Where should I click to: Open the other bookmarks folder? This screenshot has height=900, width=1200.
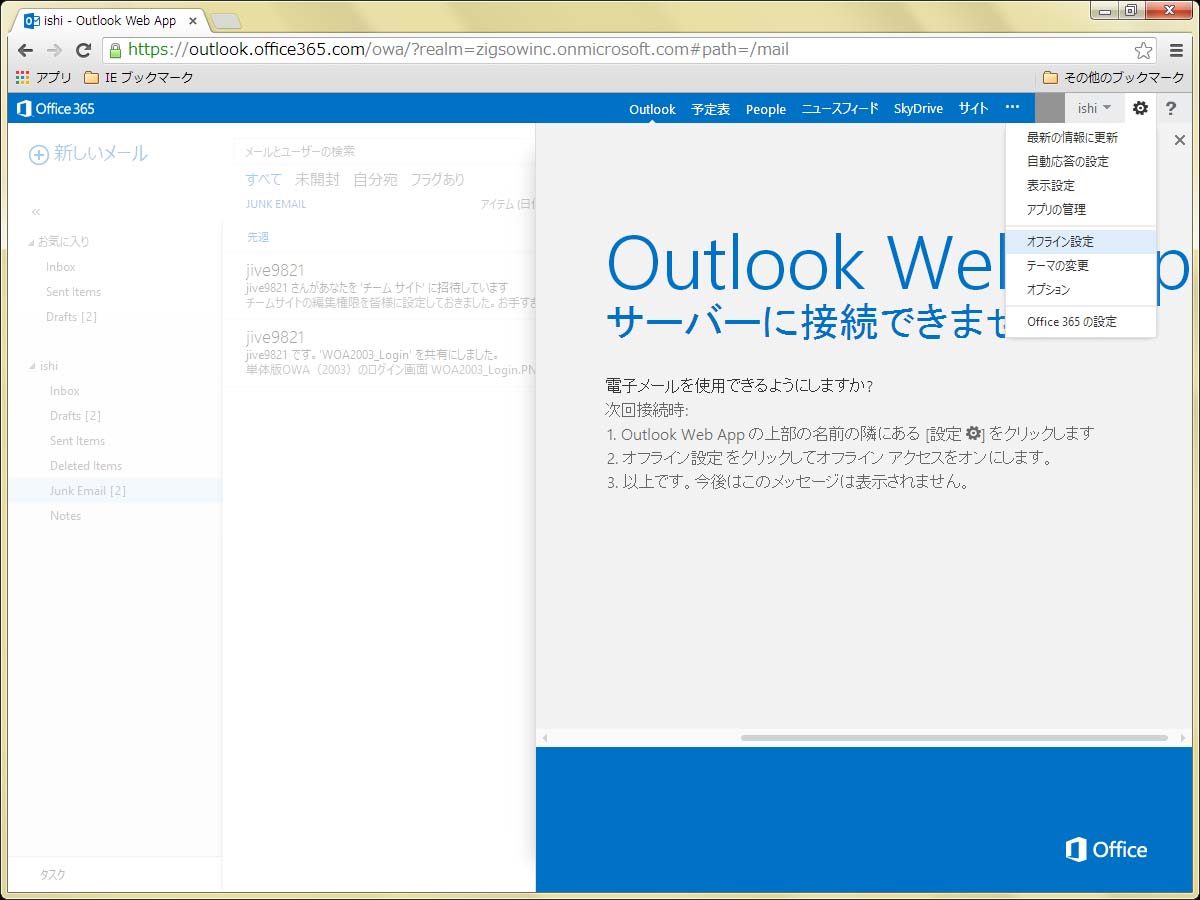[1113, 77]
